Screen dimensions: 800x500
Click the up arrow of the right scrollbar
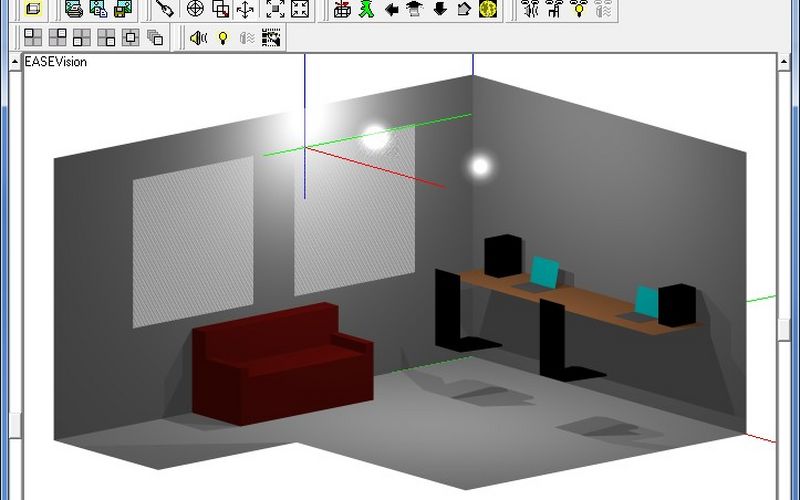[x=784, y=62]
